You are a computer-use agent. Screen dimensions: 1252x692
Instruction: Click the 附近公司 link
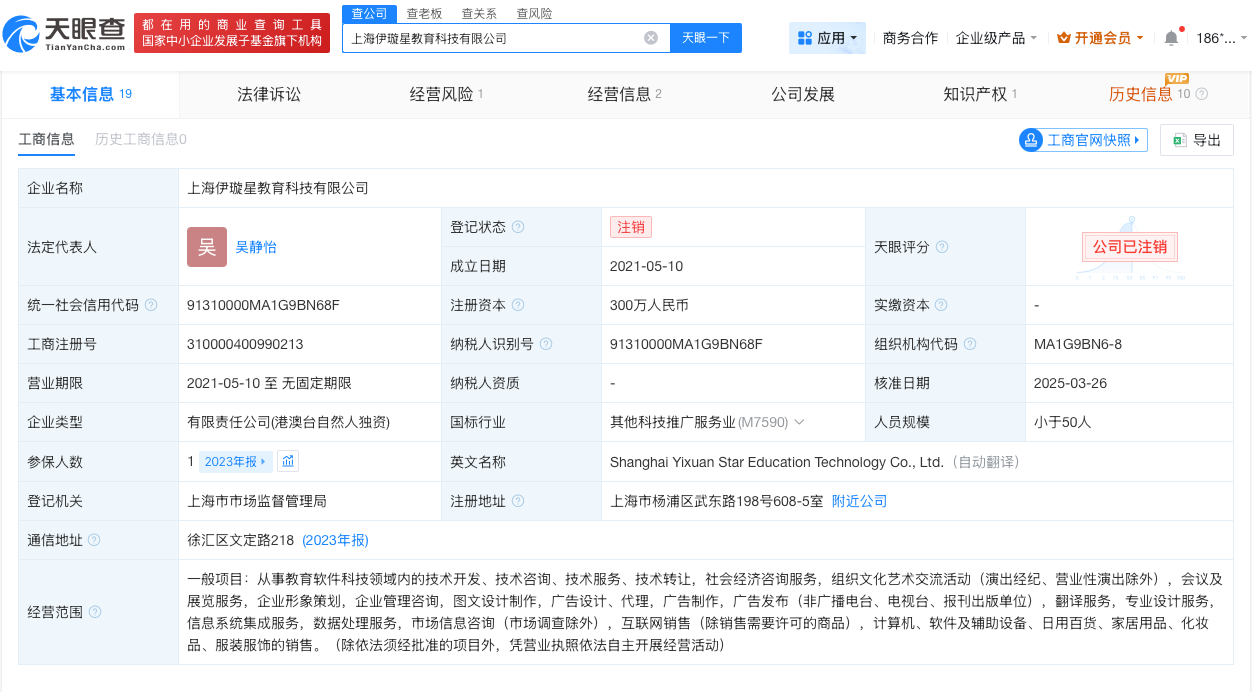(x=856, y=500)
